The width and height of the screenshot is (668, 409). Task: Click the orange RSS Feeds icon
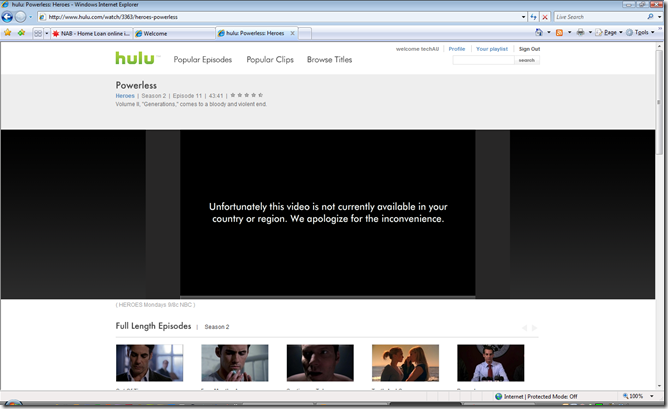559,32
